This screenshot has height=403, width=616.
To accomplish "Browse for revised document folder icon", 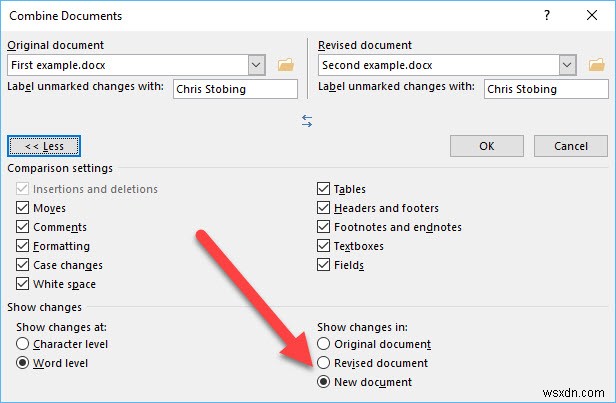I will pos(597,65).
